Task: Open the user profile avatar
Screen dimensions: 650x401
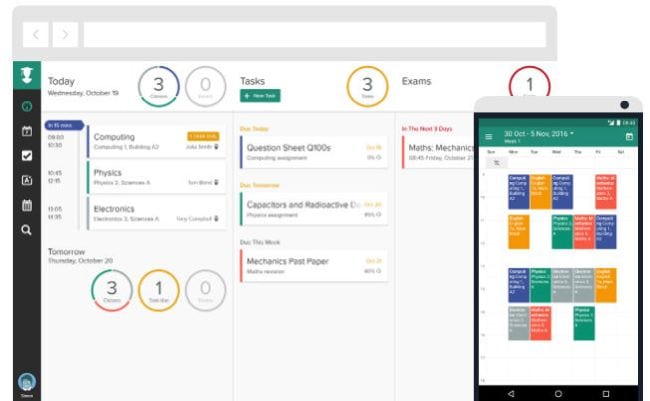Action: click(26, 381)
